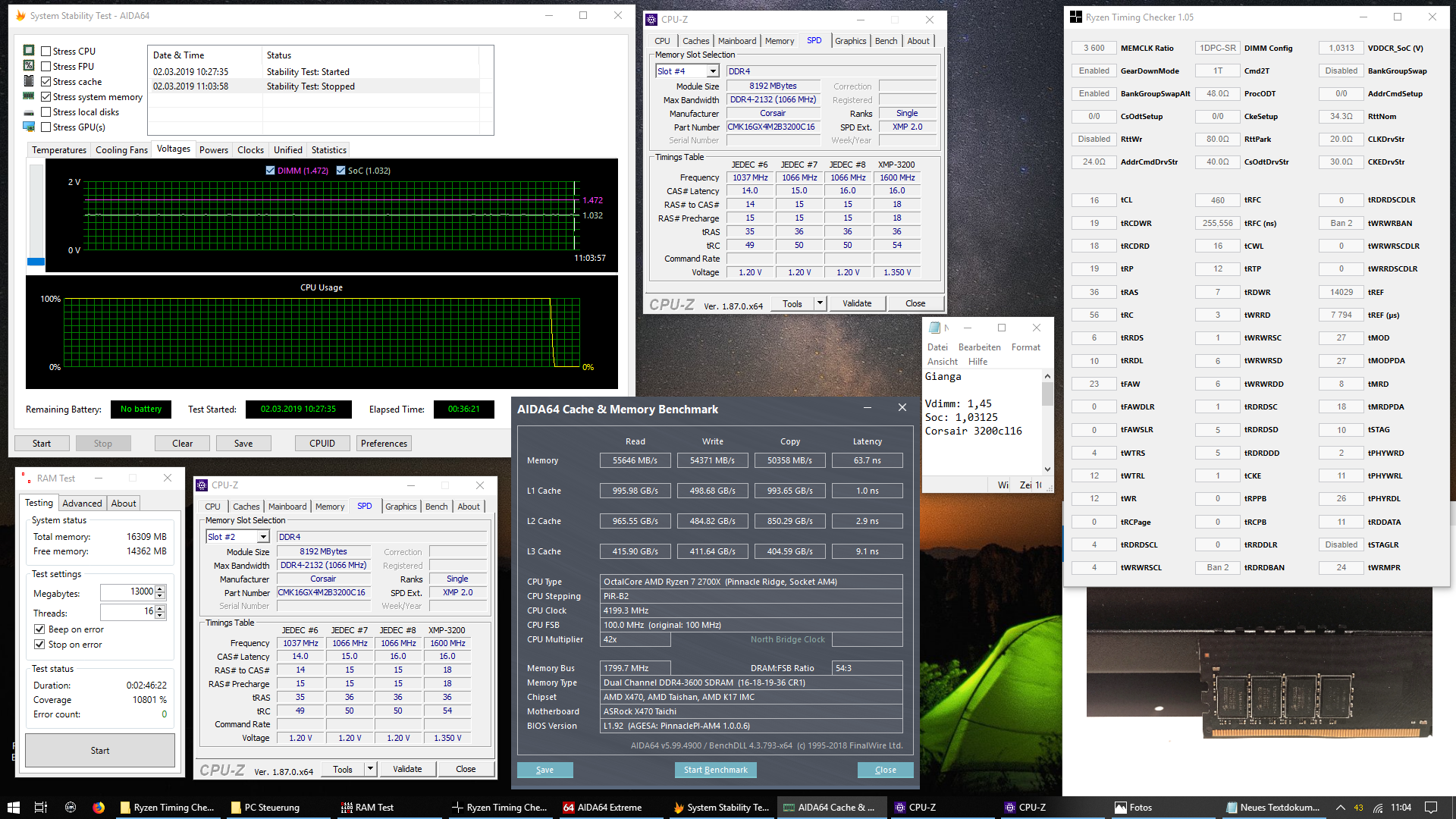The image size is (1456, 819).
Task: Uncheck Stress system memory option
Action: click(46, 97)
